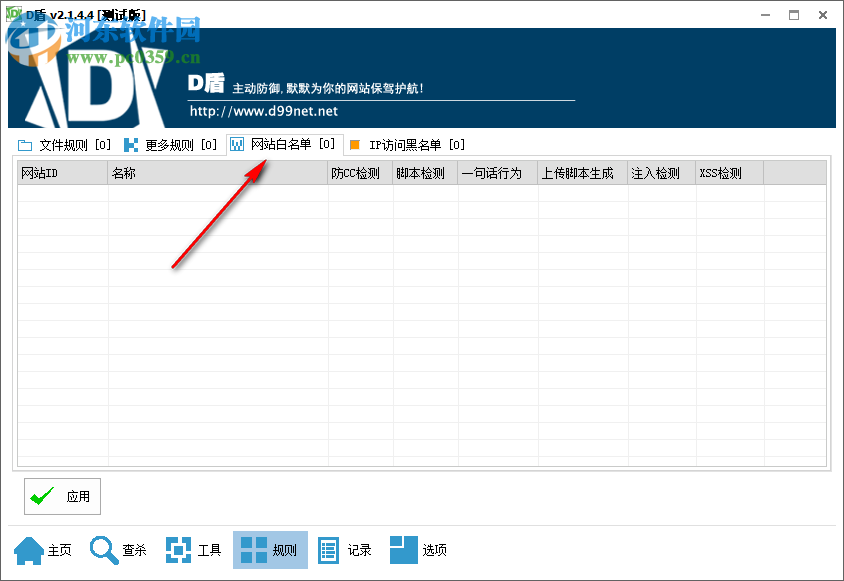Open the 记录 log list icon
This screenshot has width=844, height=581.
click(x=328, y=550)
